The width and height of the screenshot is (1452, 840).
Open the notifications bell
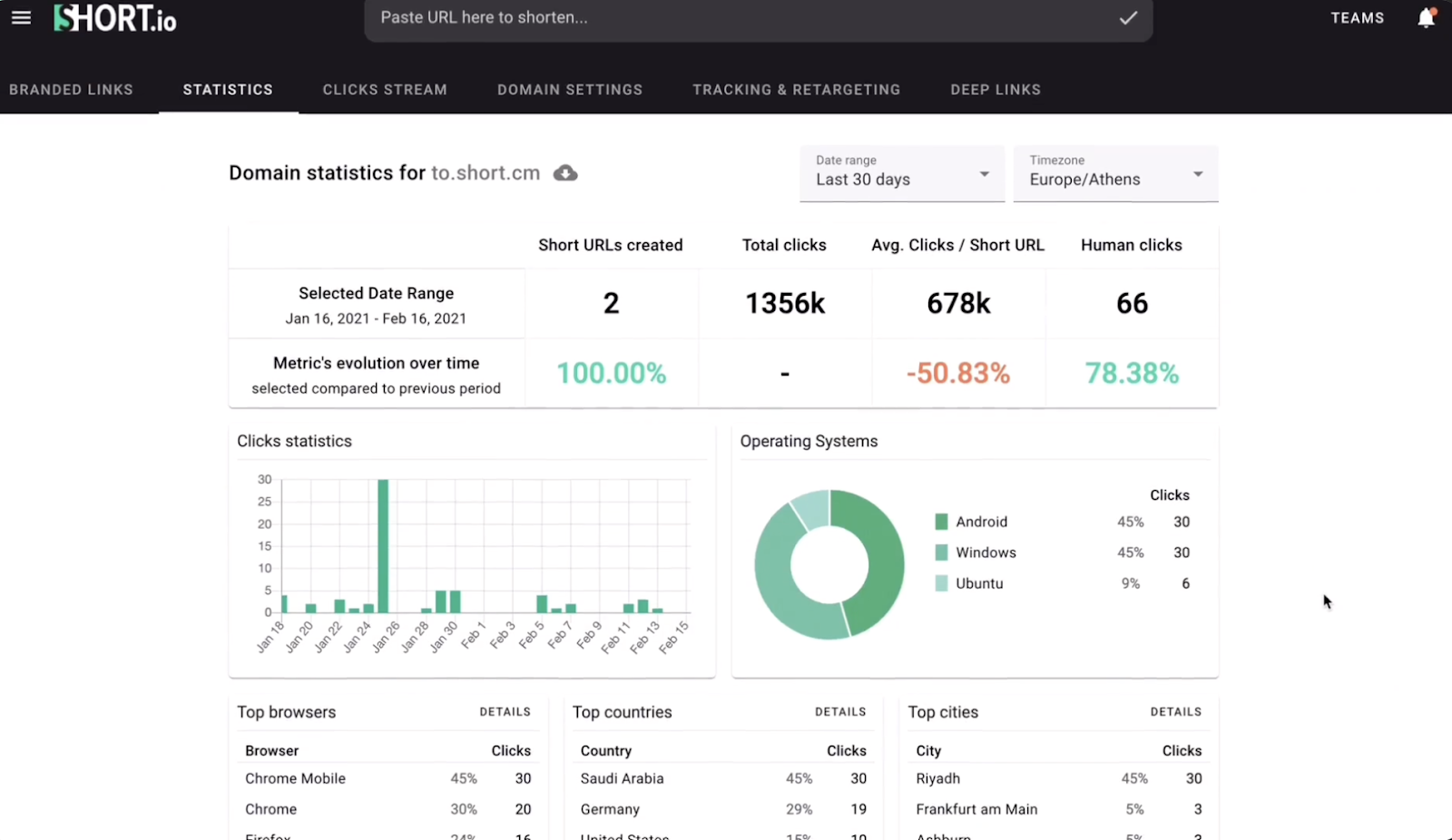[x=1425, y=16]
